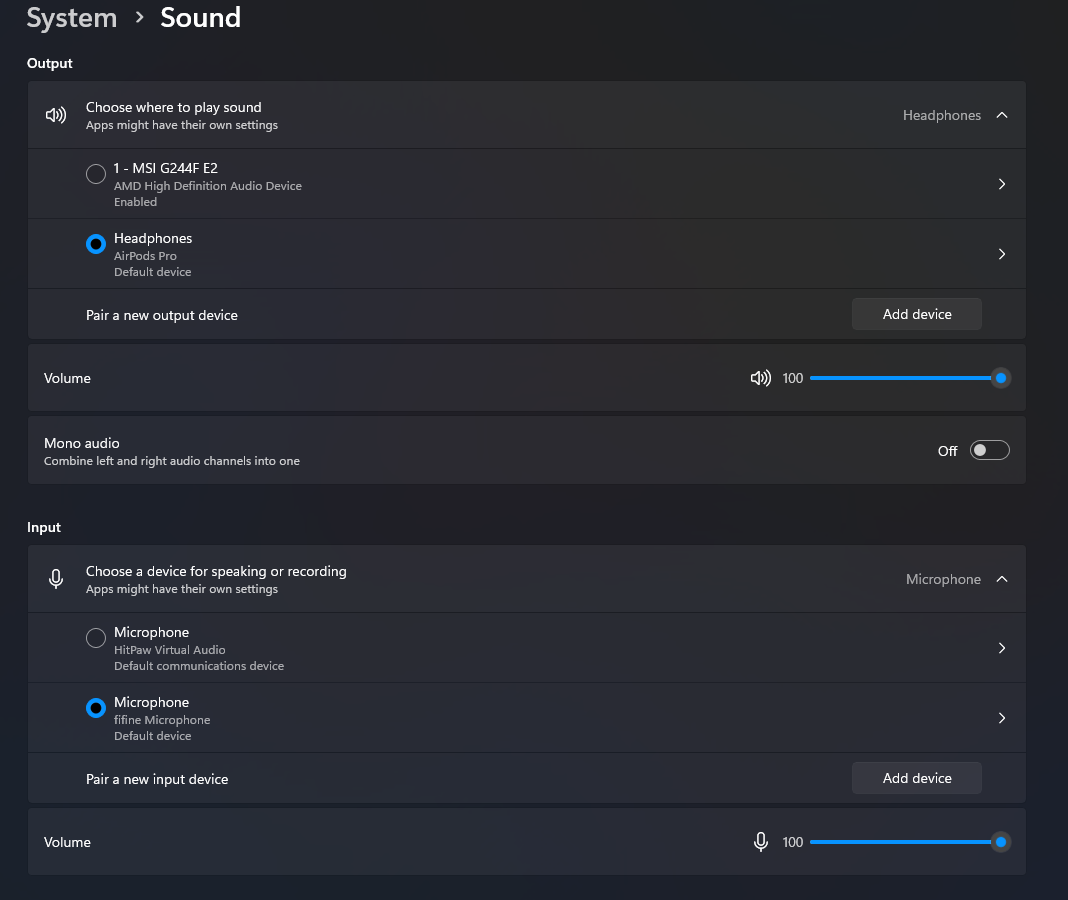The width and height of the screenshot is (1068, 900).
Task: Open AirPods Pro Headphones properties arrow
Action: point(1001,254)
